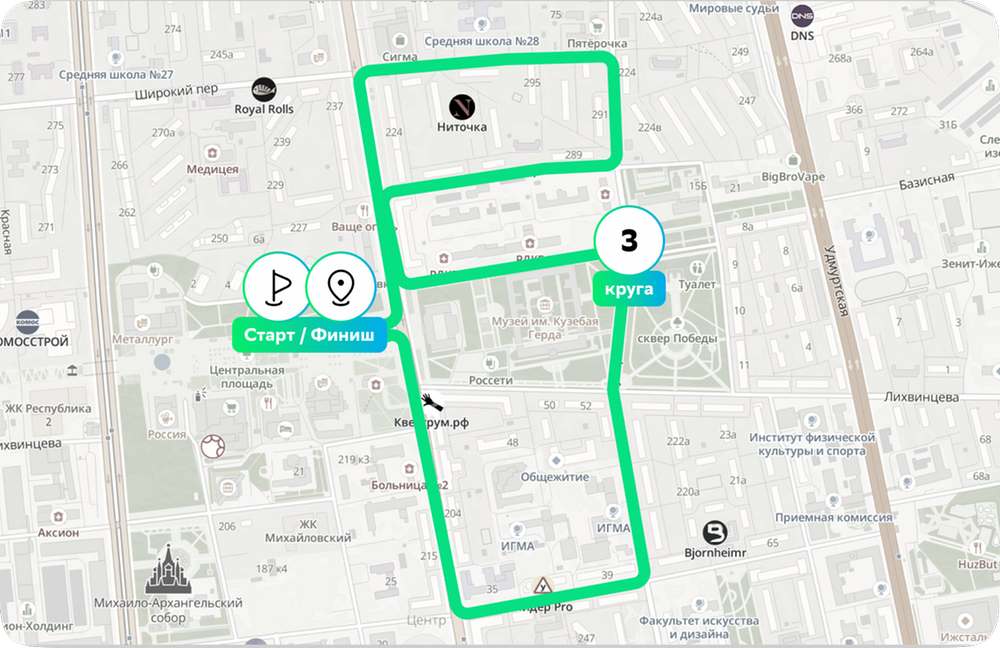Viewport: 1000px width, 648px height.
Task: Click the finish location pin marker
Action: (341, 287)
